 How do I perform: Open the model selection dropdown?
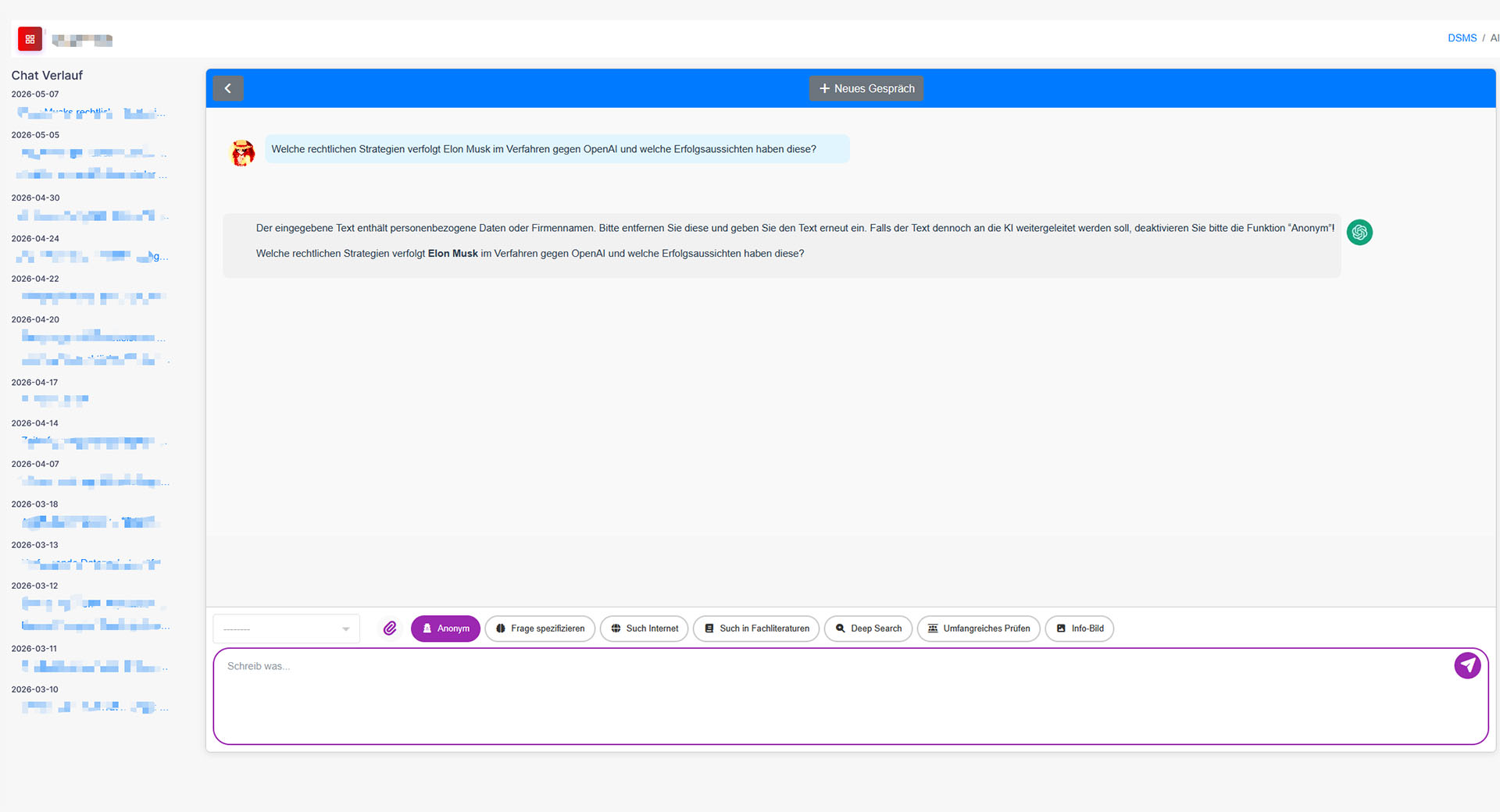[286, 629]
